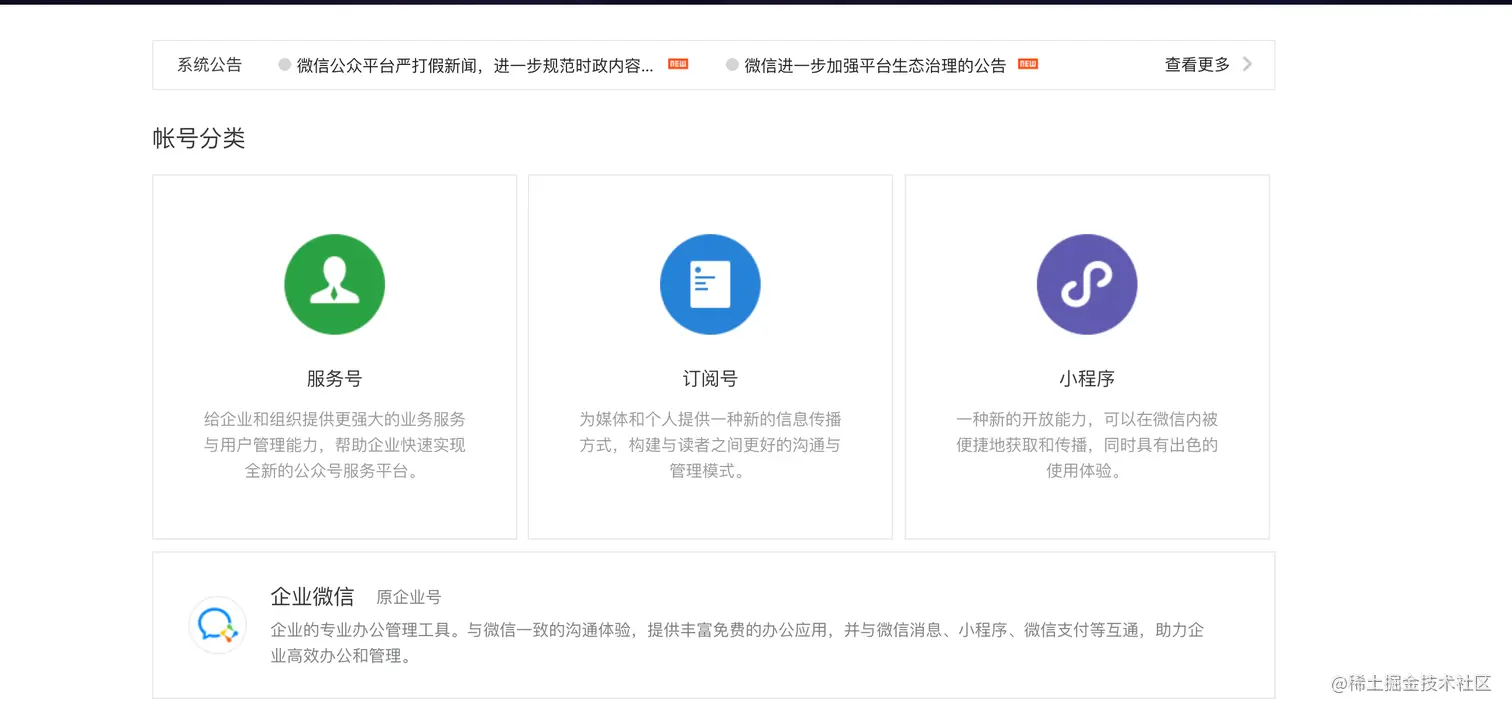Screen dimensions: 1512x714
Task: Click the 原企业号 label
Action: pos(408,598)
